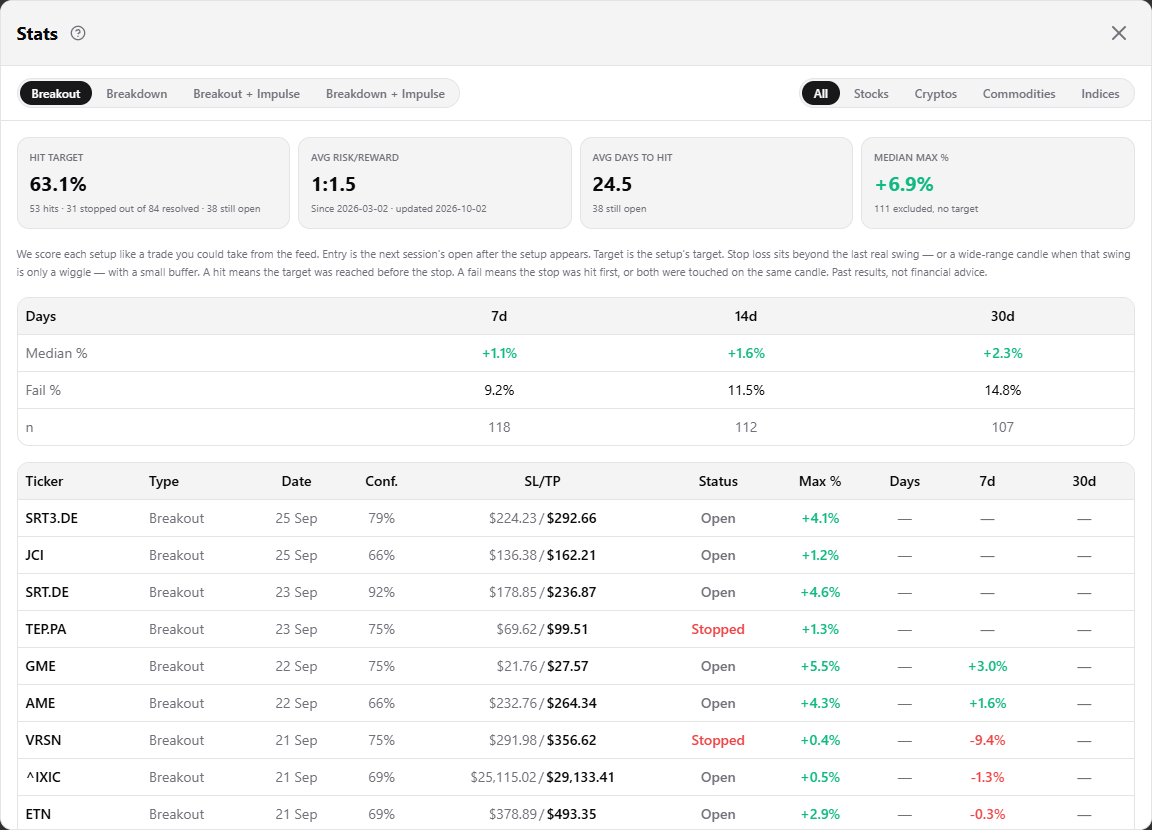Select the SRT.DE ticker
This screenshot has height=830, width=1152.
[47, 592]
